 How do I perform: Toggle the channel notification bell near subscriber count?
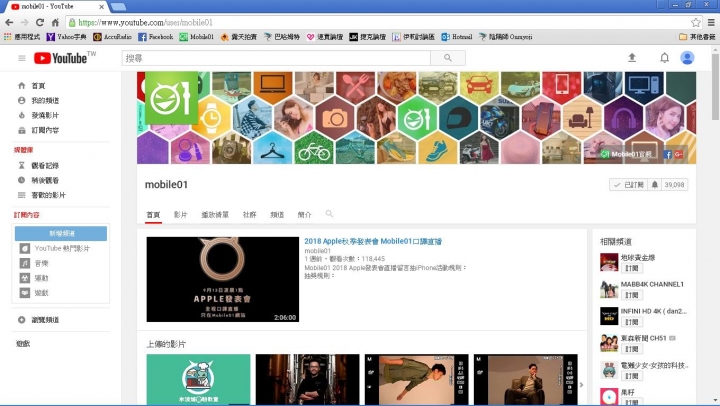(x=655, y=185)
